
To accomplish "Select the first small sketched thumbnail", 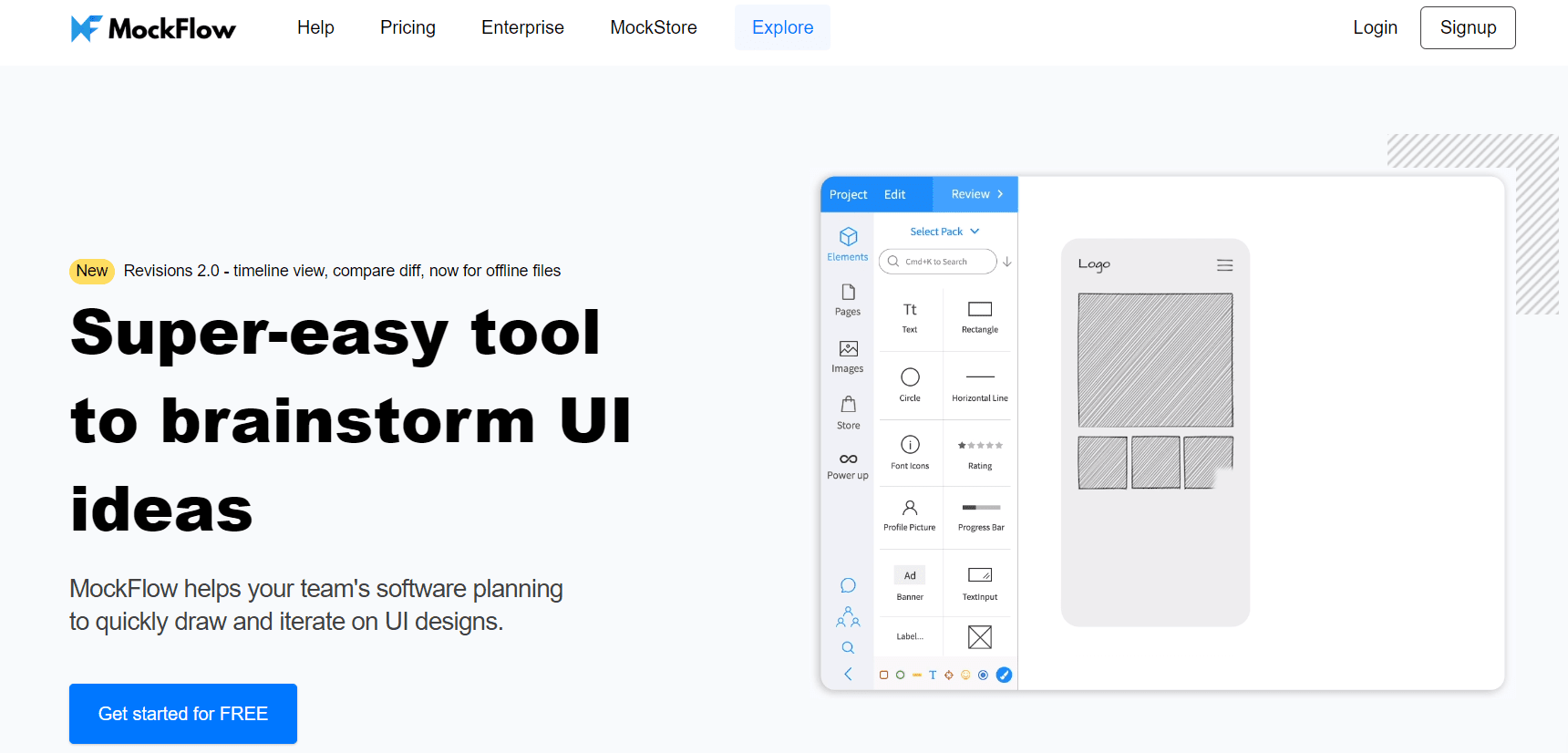I will click(1102, 462).
